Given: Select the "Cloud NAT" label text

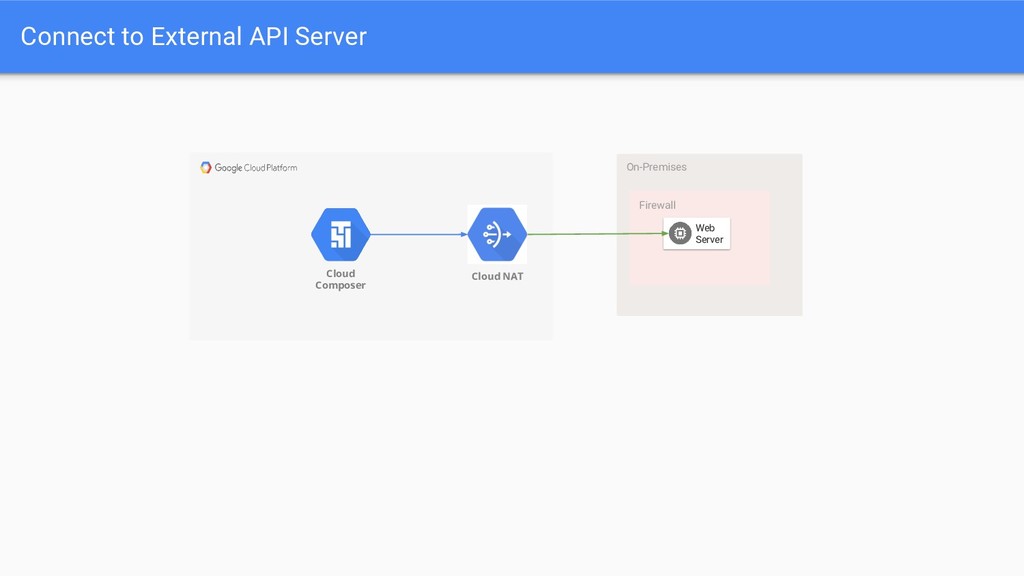Looking at the screenshot, I should 497,276.
